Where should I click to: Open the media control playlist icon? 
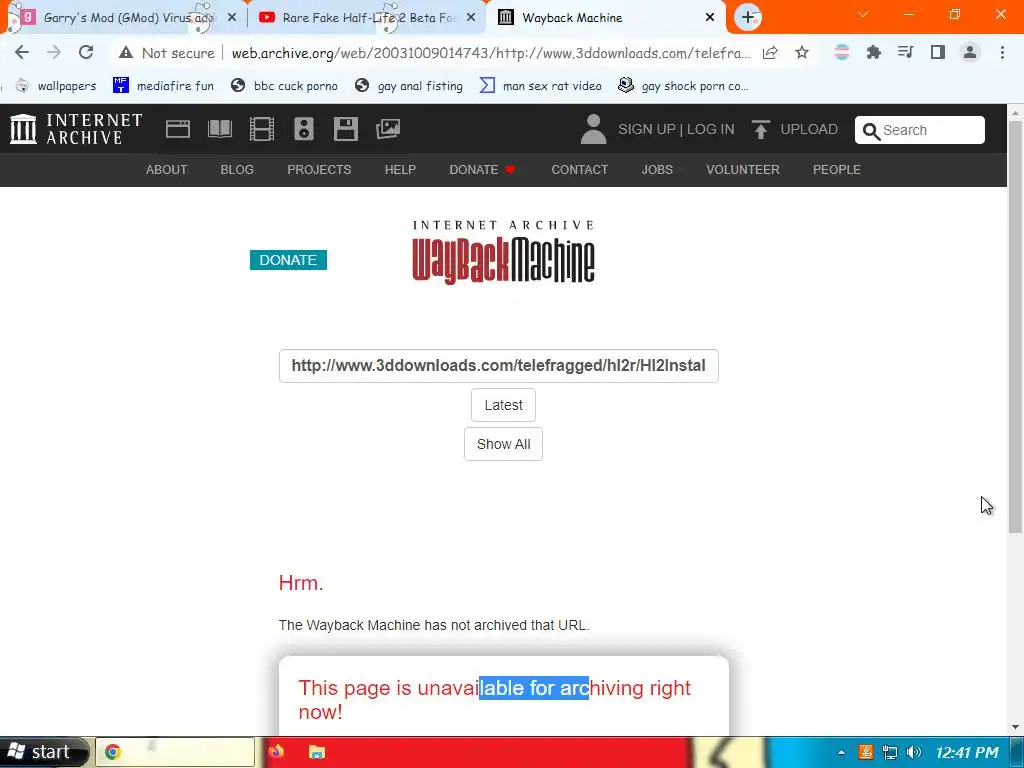(x=905, y=52)
